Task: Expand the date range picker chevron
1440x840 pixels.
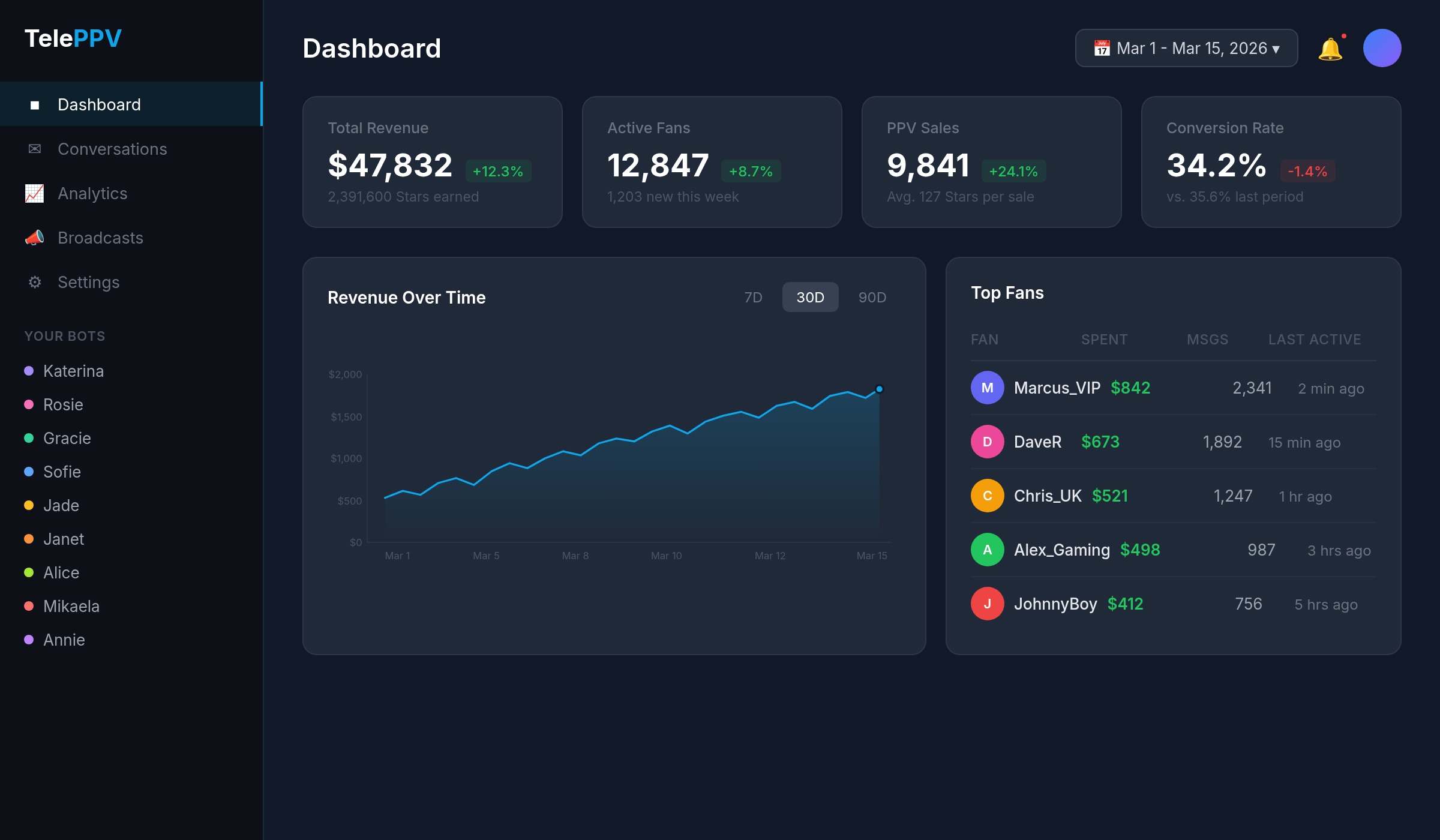Action: (x=1275, y=49)
